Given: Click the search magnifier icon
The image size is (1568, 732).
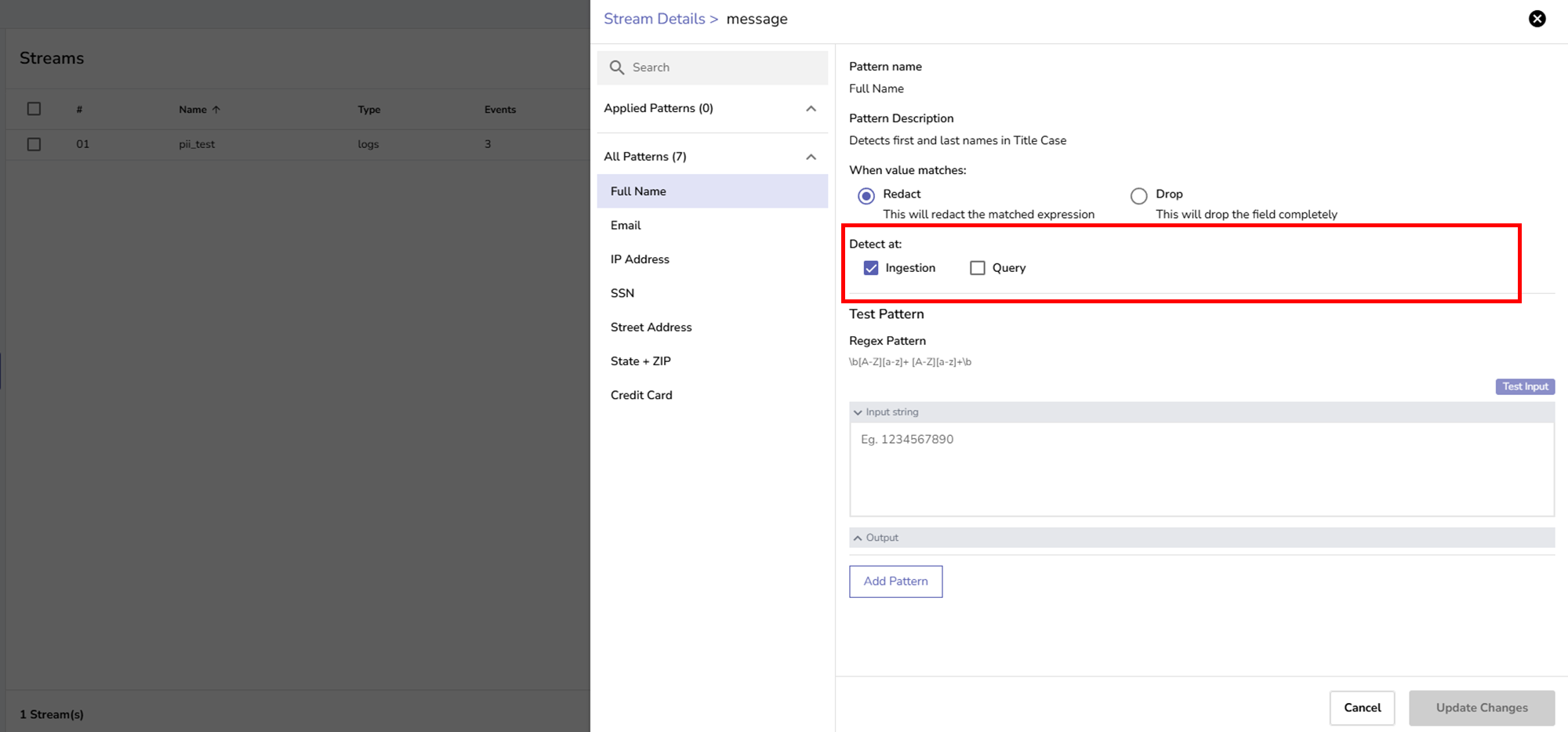Looking at the screenshot, I should coord(617,67).
